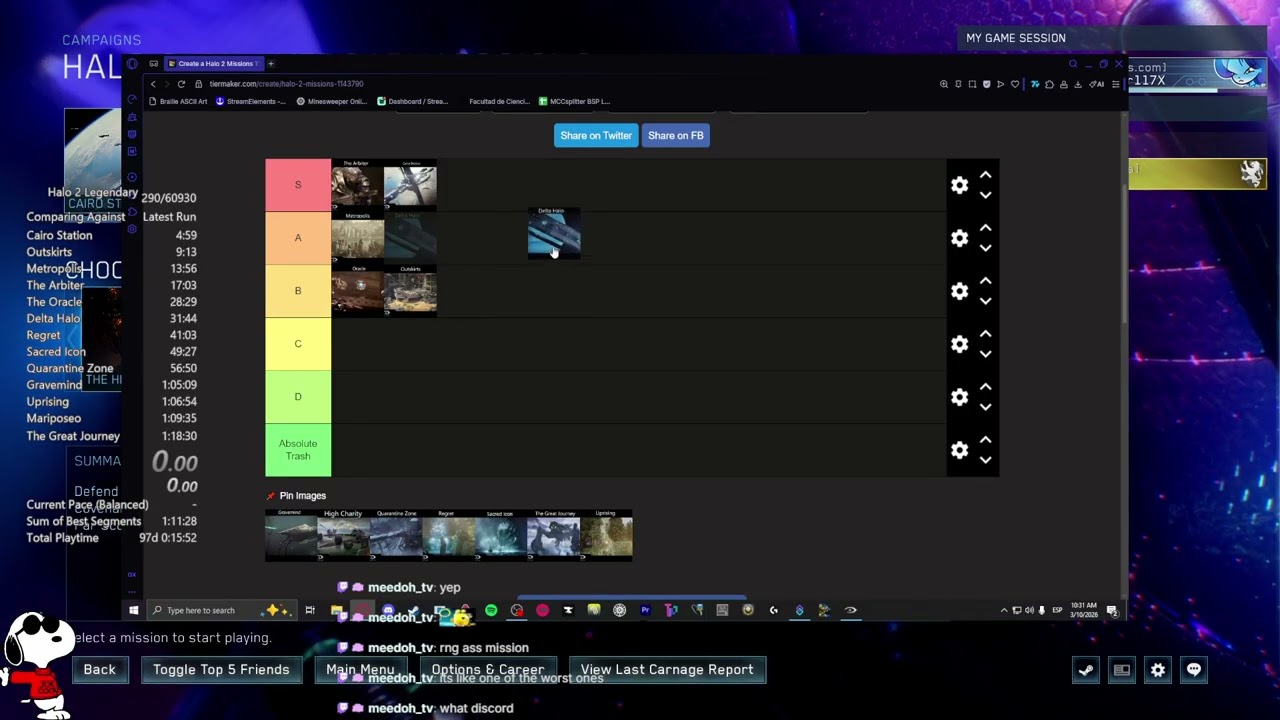Move the A tier row up
The width and height of the screenshot is (1280, 720).
point(985,228)
